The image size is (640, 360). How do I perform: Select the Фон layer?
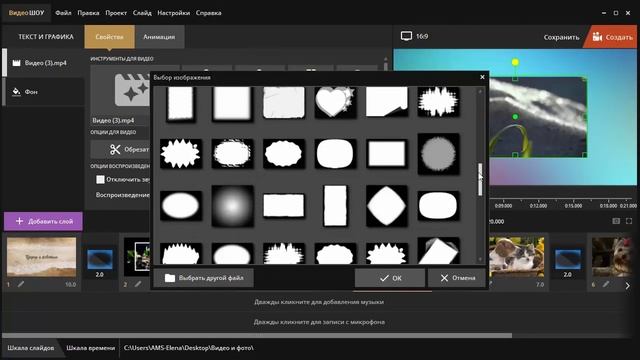(x=43, y=92)
